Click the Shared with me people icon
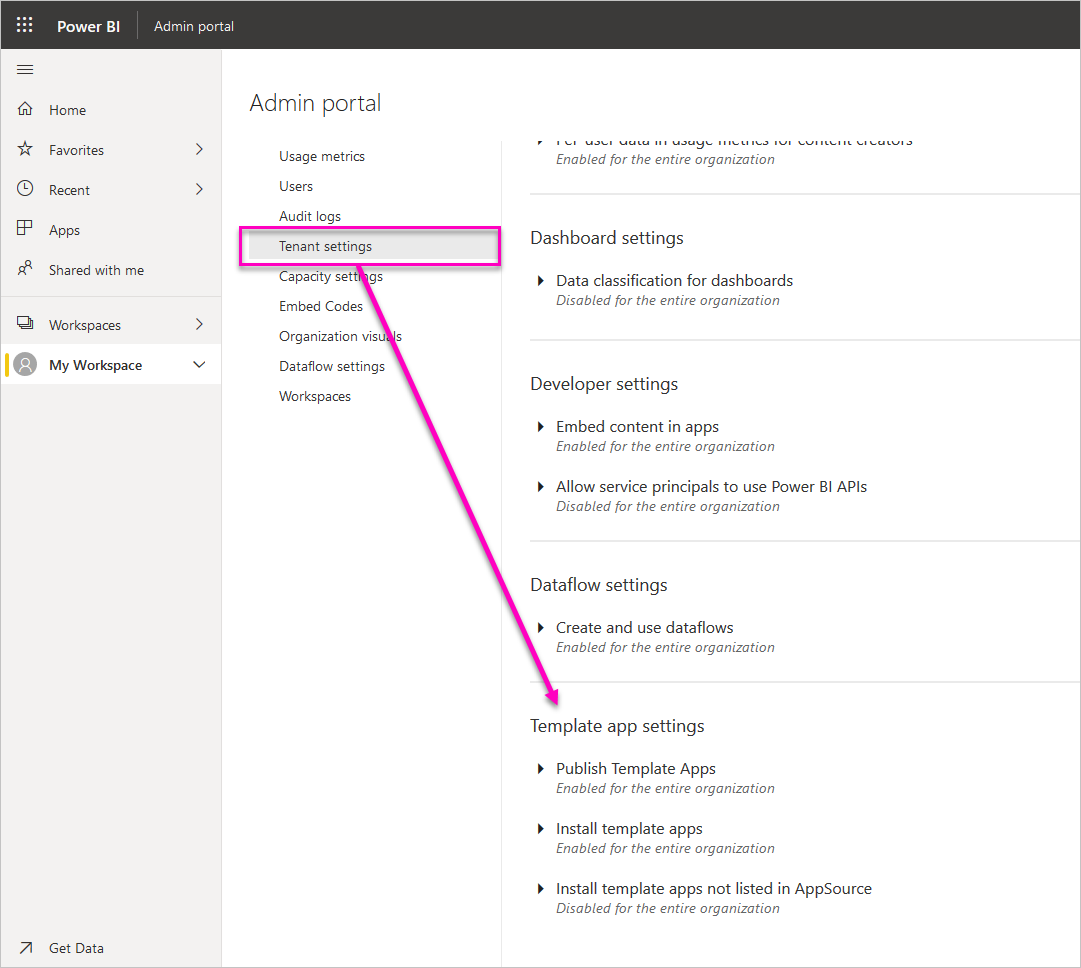 coord(25,268)
